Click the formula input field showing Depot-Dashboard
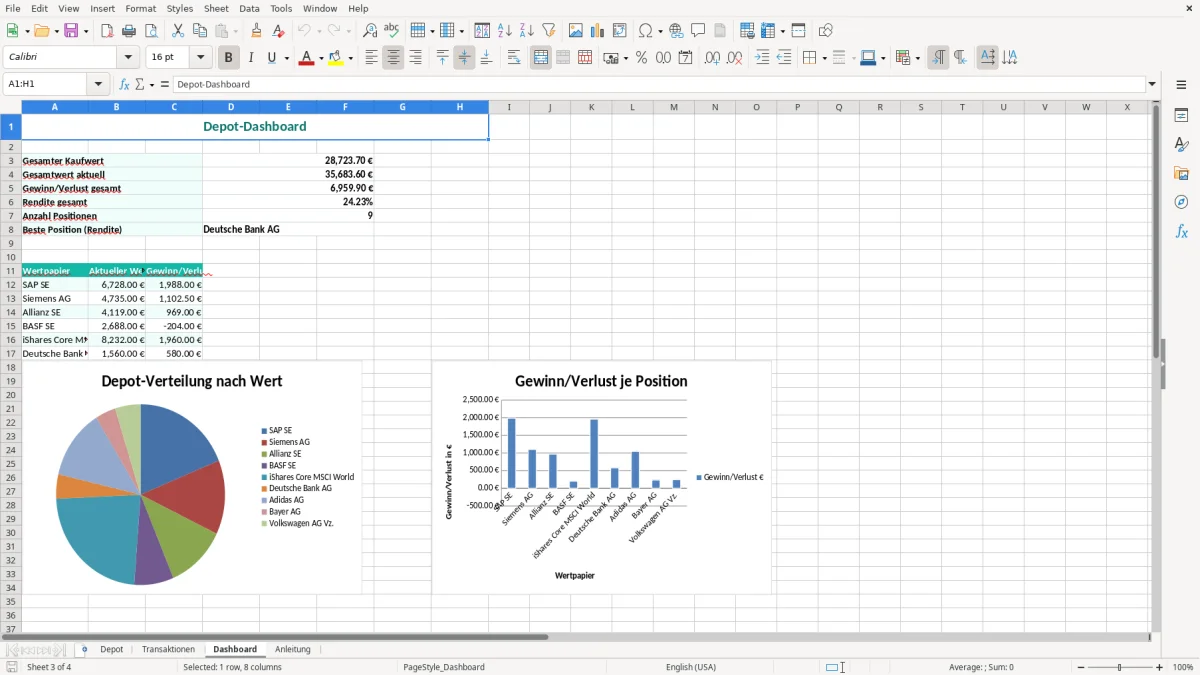 coord(659,84)
